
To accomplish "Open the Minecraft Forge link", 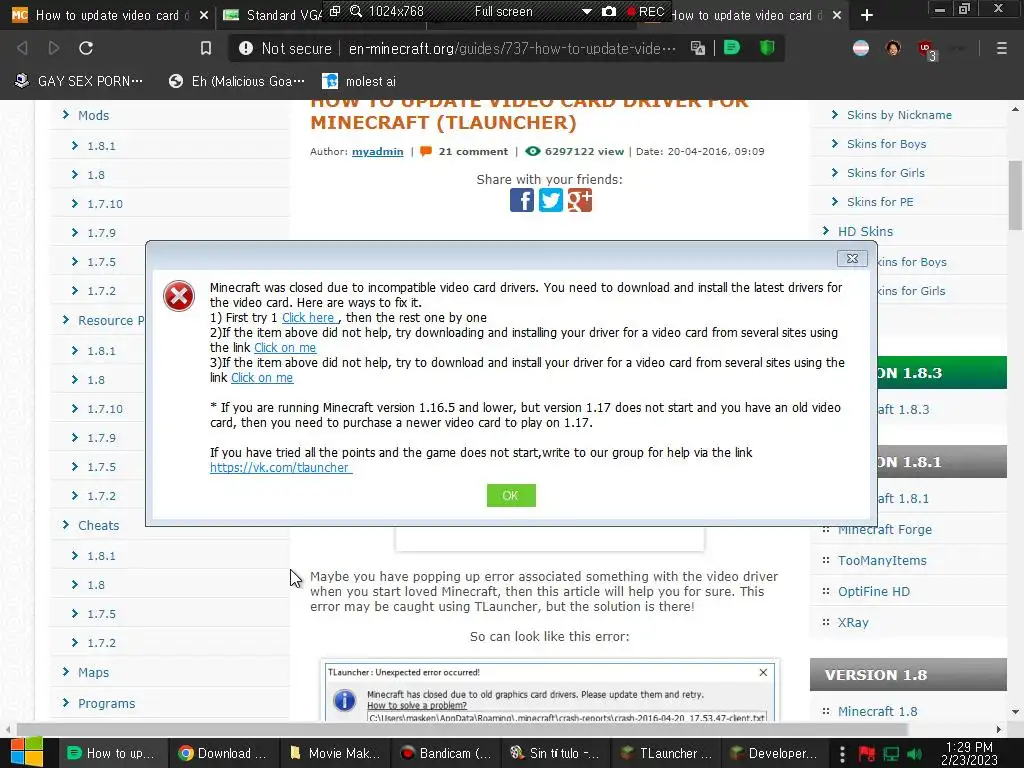I will tap(884, 530).
